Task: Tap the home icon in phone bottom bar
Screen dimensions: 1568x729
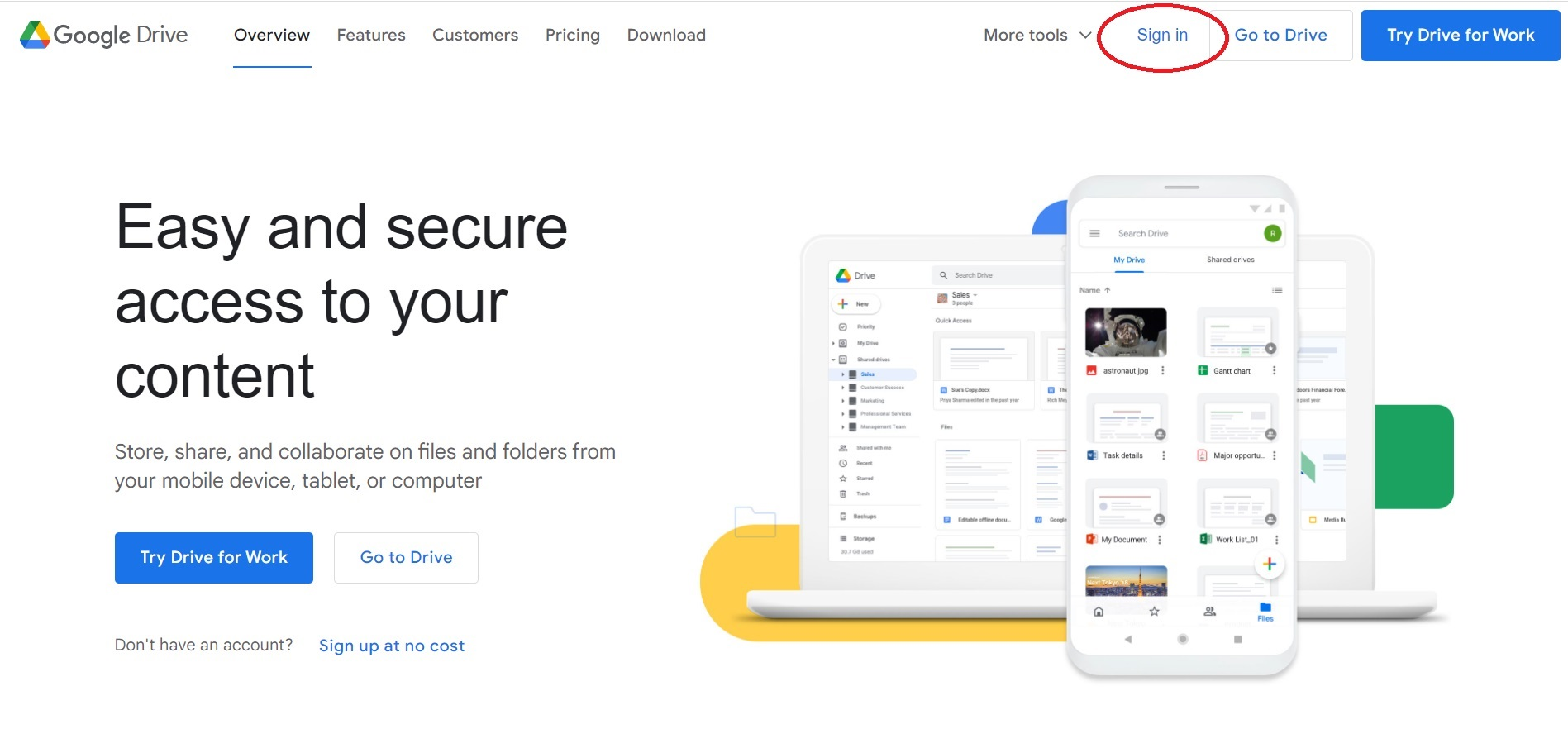Action: pos(1099,612)
